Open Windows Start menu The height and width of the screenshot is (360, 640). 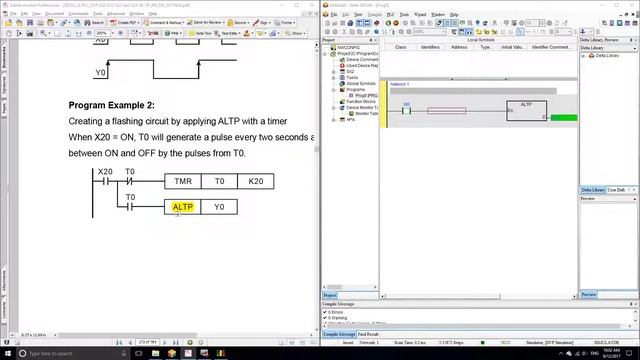click(x=7, y=353)
